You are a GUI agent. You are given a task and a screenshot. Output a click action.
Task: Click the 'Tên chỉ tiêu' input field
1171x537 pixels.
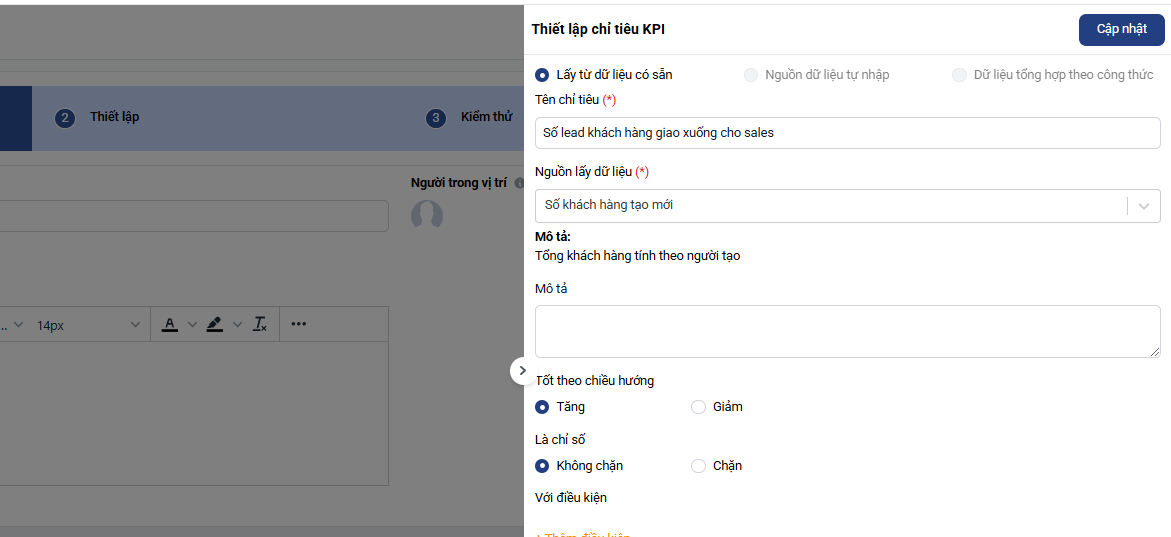847,133
